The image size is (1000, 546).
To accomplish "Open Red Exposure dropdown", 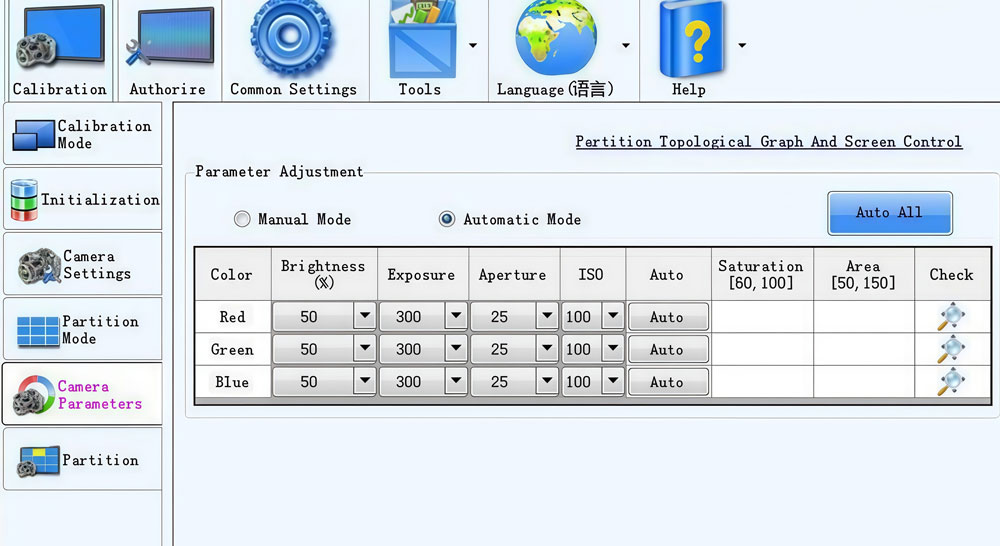I will pyautogui.click(x=456, y=316).
